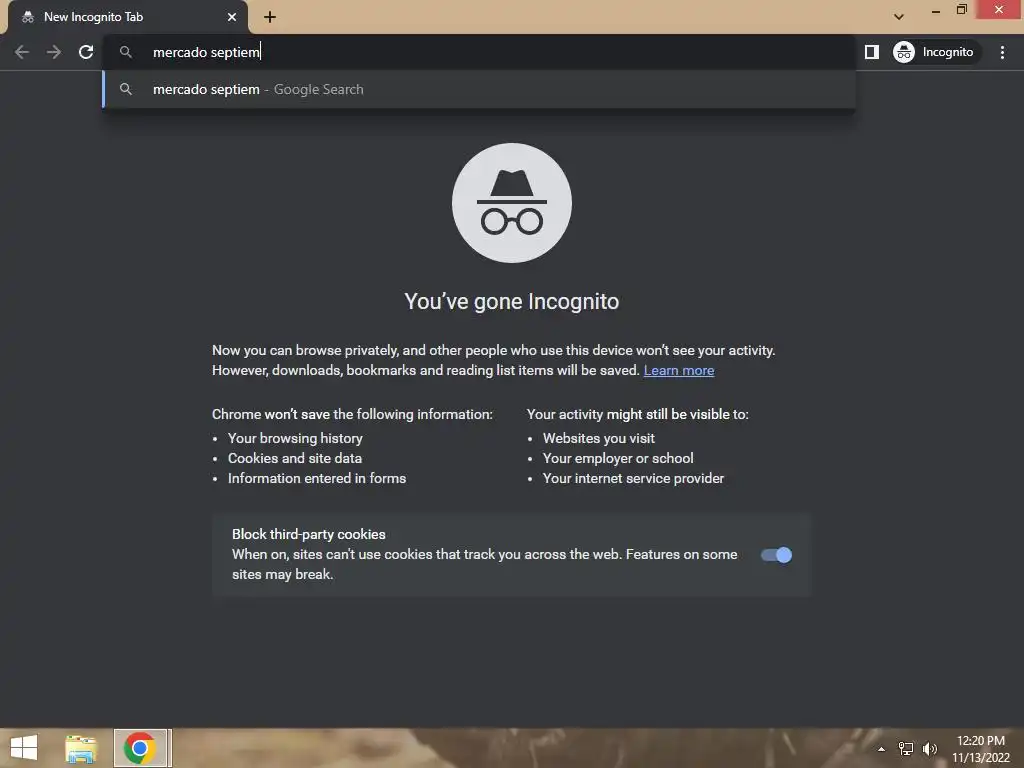Restore down the Chrome window
This screenshot has width=1024, height=768.
961,10
